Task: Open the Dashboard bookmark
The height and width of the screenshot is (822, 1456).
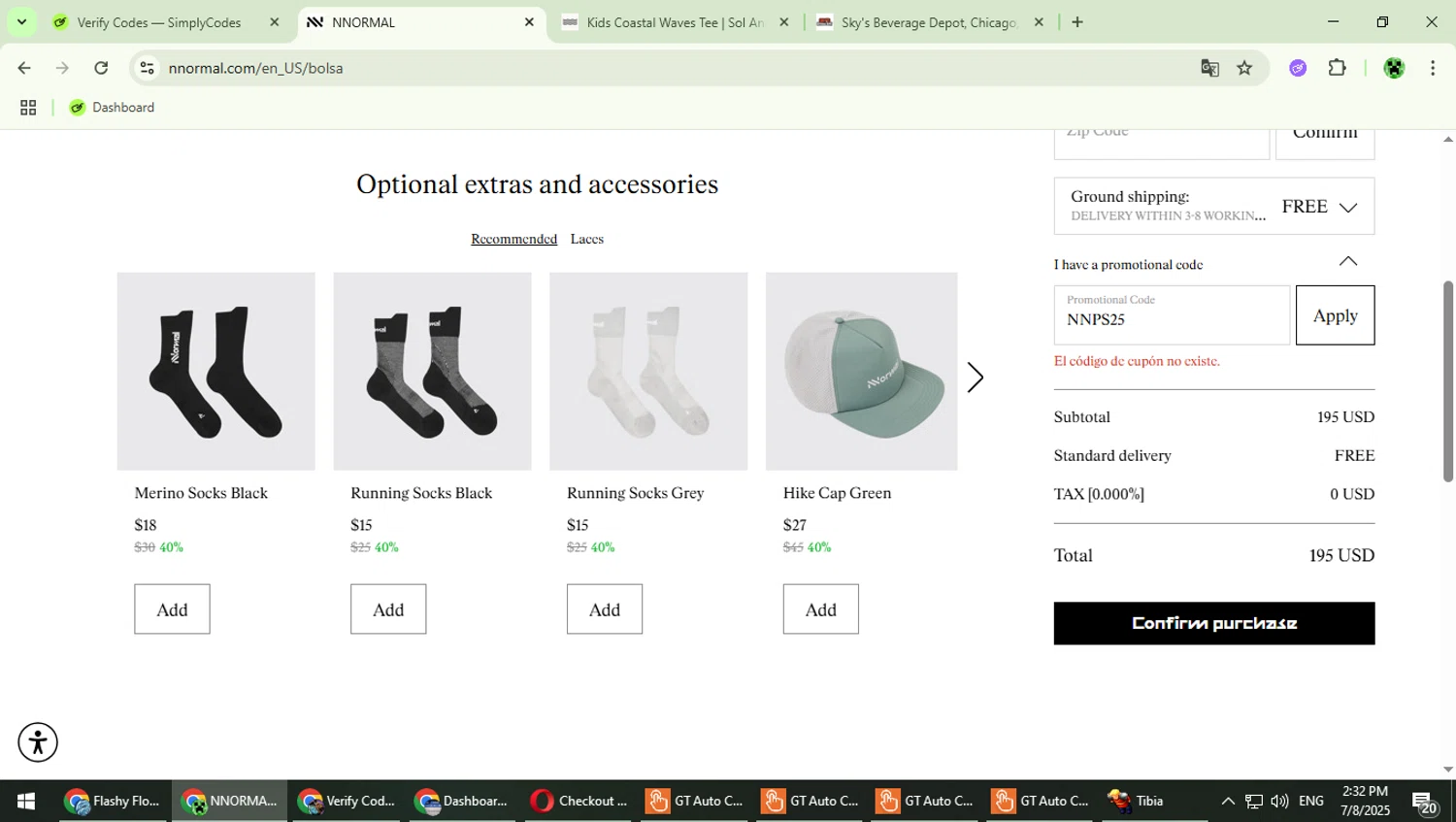Action: (x=112, y=108)
